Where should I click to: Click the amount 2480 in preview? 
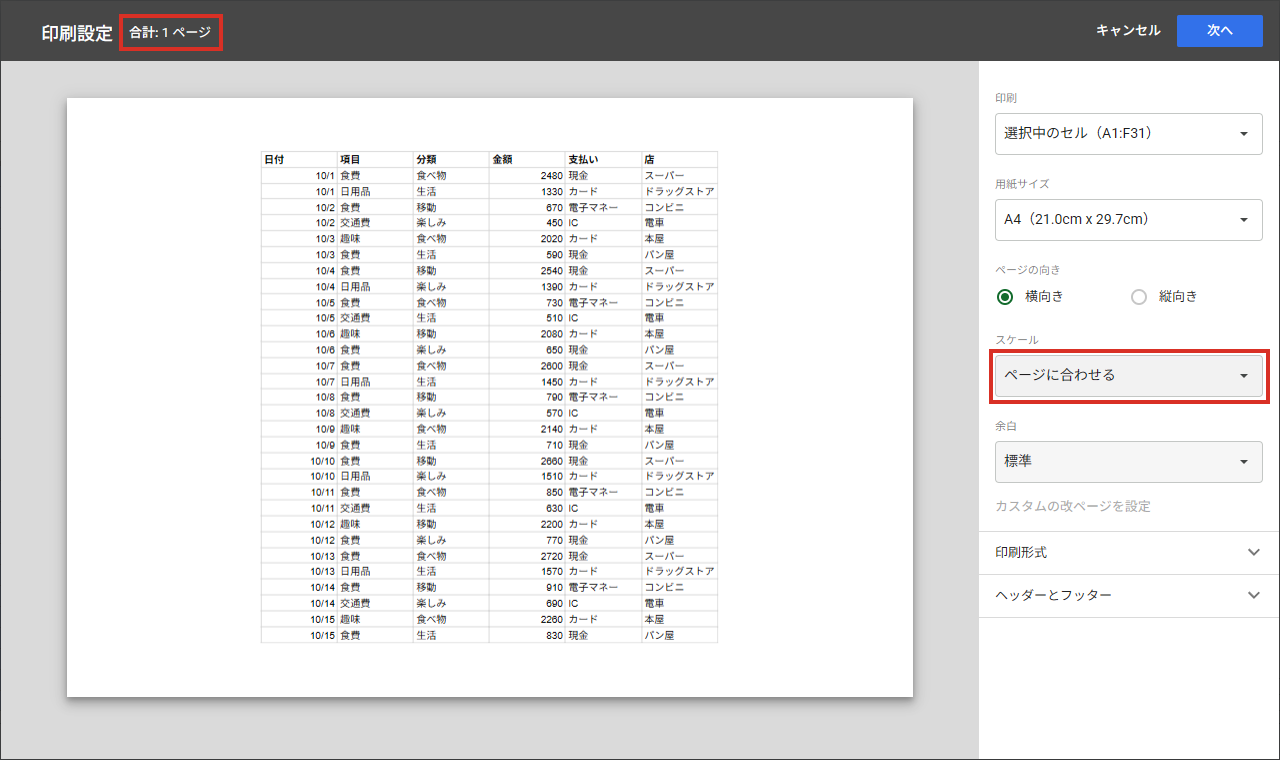pos(551,176)
